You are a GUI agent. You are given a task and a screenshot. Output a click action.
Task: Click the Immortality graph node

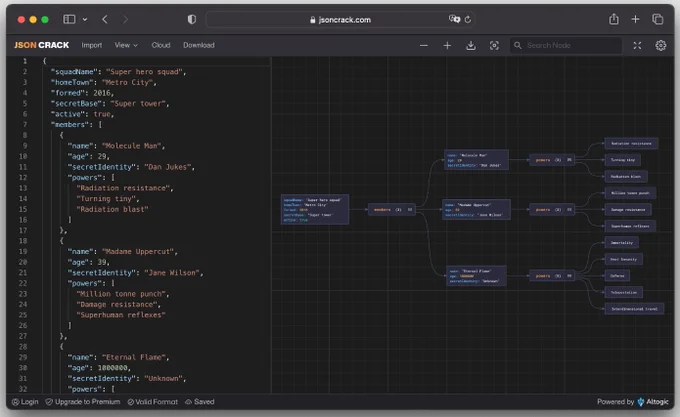pyautogui.click(x=621, y=243)
